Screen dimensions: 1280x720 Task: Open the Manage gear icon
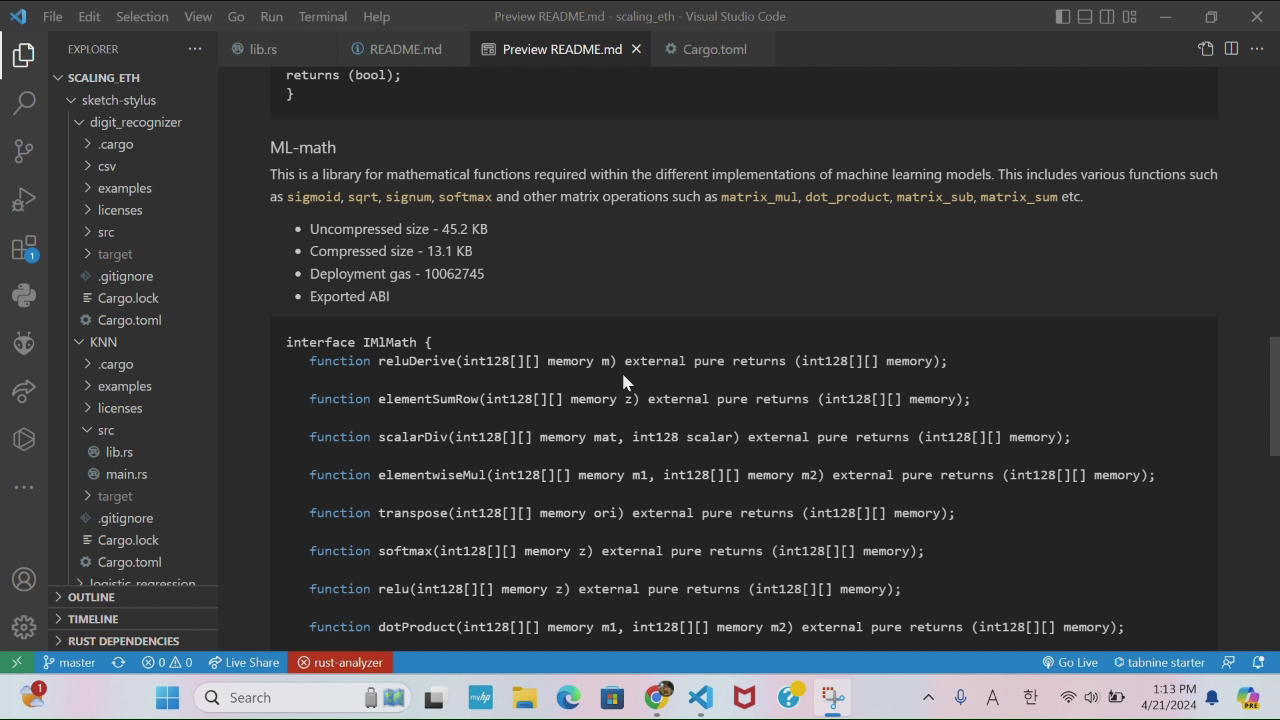click(24, 627)
